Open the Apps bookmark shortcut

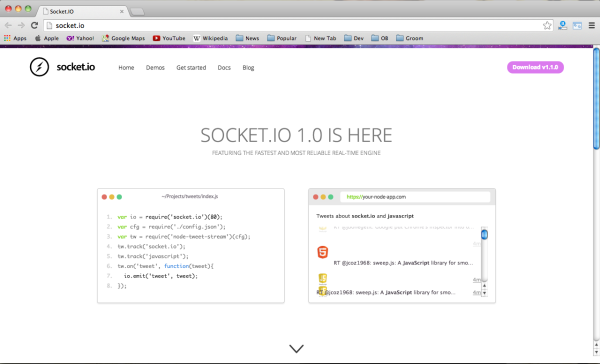click(15, 38)
